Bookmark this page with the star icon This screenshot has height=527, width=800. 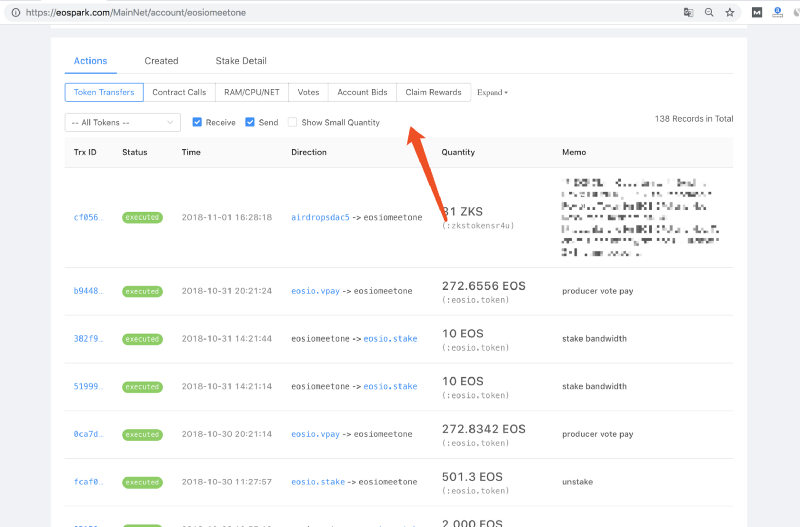coord(730,13)
